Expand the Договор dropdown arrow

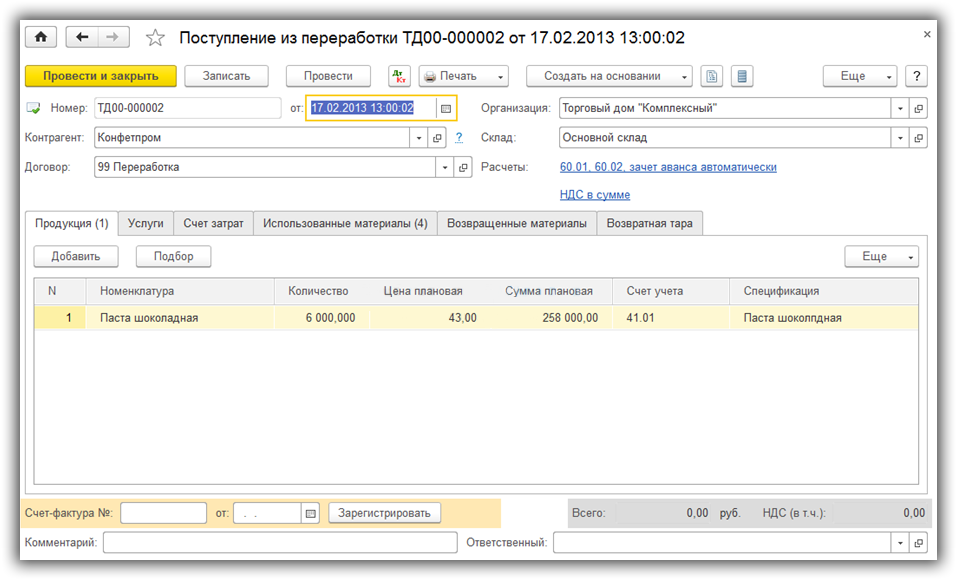[445, 168]
